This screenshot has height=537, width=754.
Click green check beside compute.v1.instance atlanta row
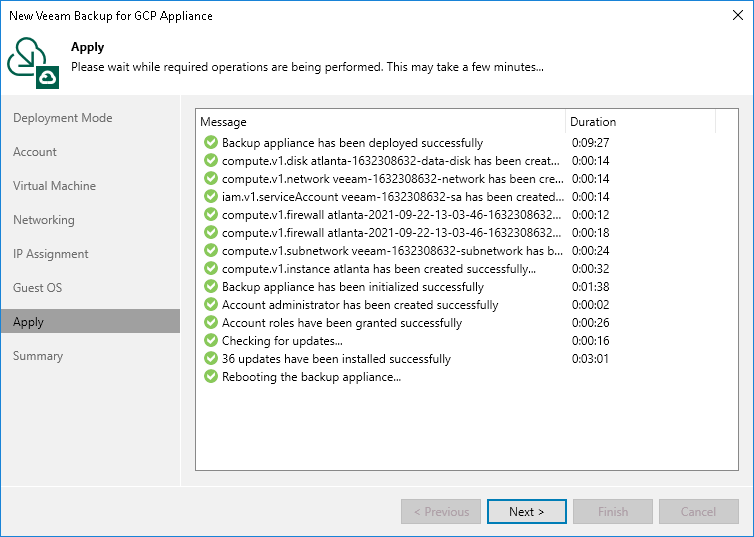point(211,268)
